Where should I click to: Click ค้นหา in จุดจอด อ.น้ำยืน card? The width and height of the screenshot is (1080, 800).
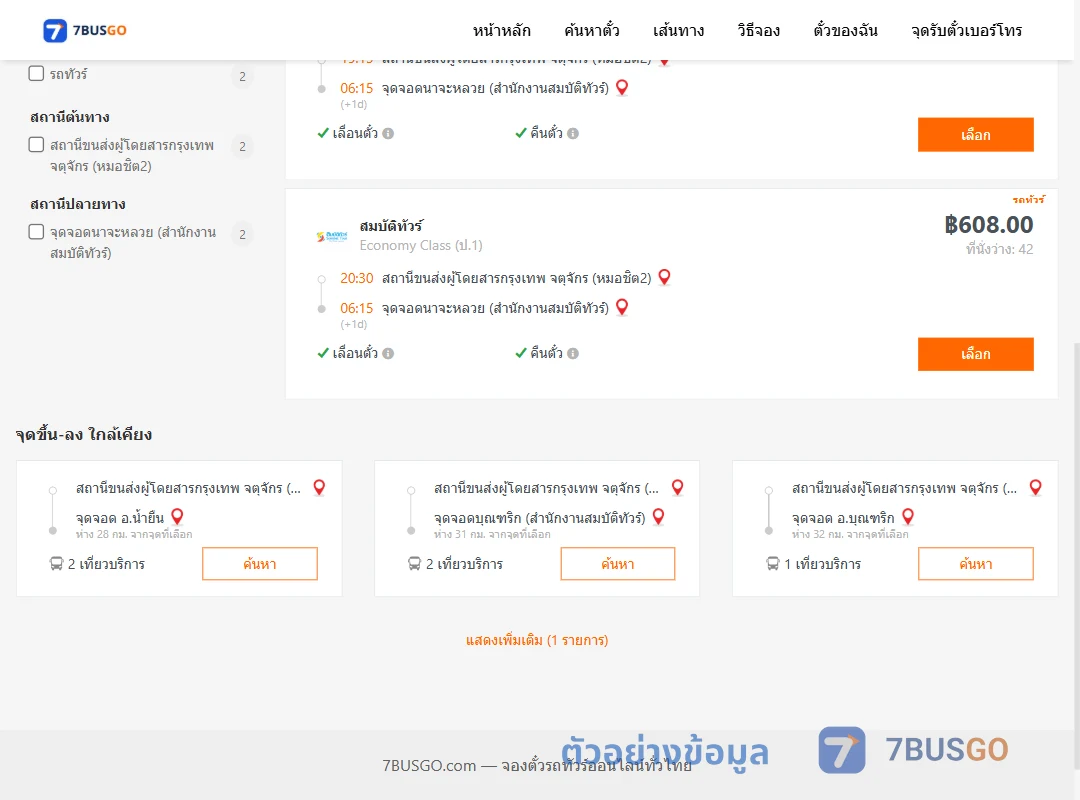point(260,564)
